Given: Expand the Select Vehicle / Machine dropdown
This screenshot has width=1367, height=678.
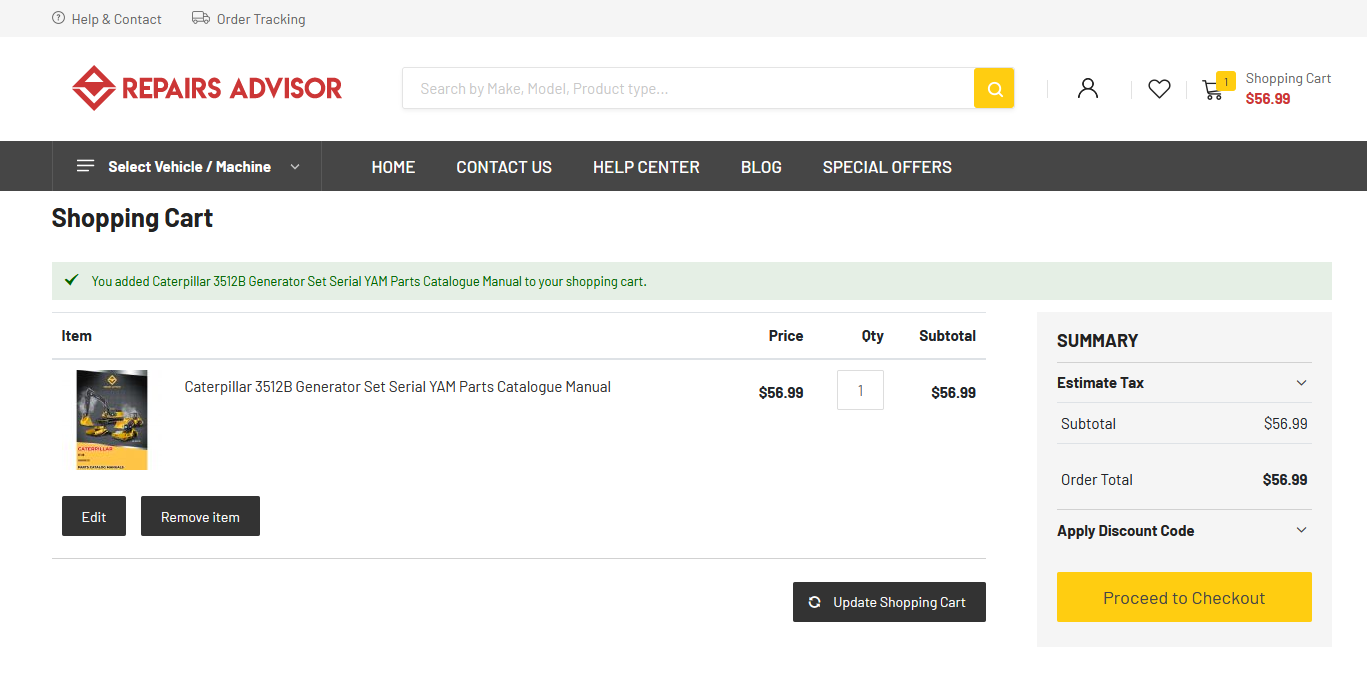Looking at the screenshot, I should click(x=295, y=167).
